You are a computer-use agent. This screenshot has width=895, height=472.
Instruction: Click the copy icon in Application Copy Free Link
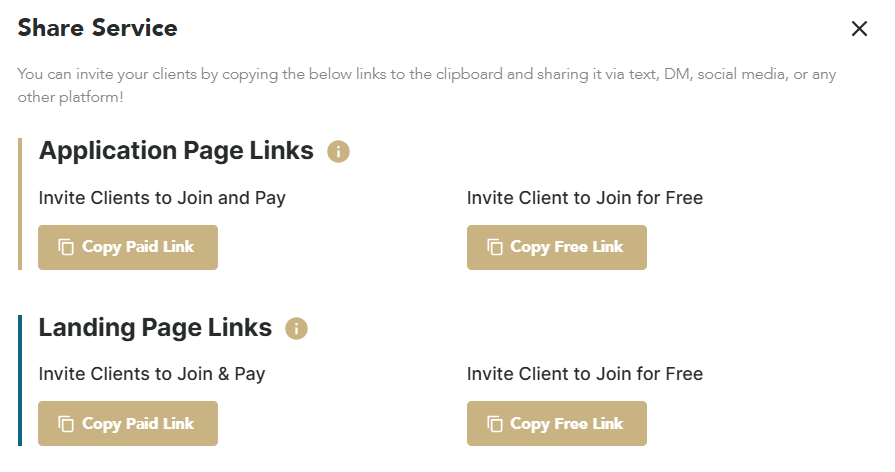click(x=495, y=247)
